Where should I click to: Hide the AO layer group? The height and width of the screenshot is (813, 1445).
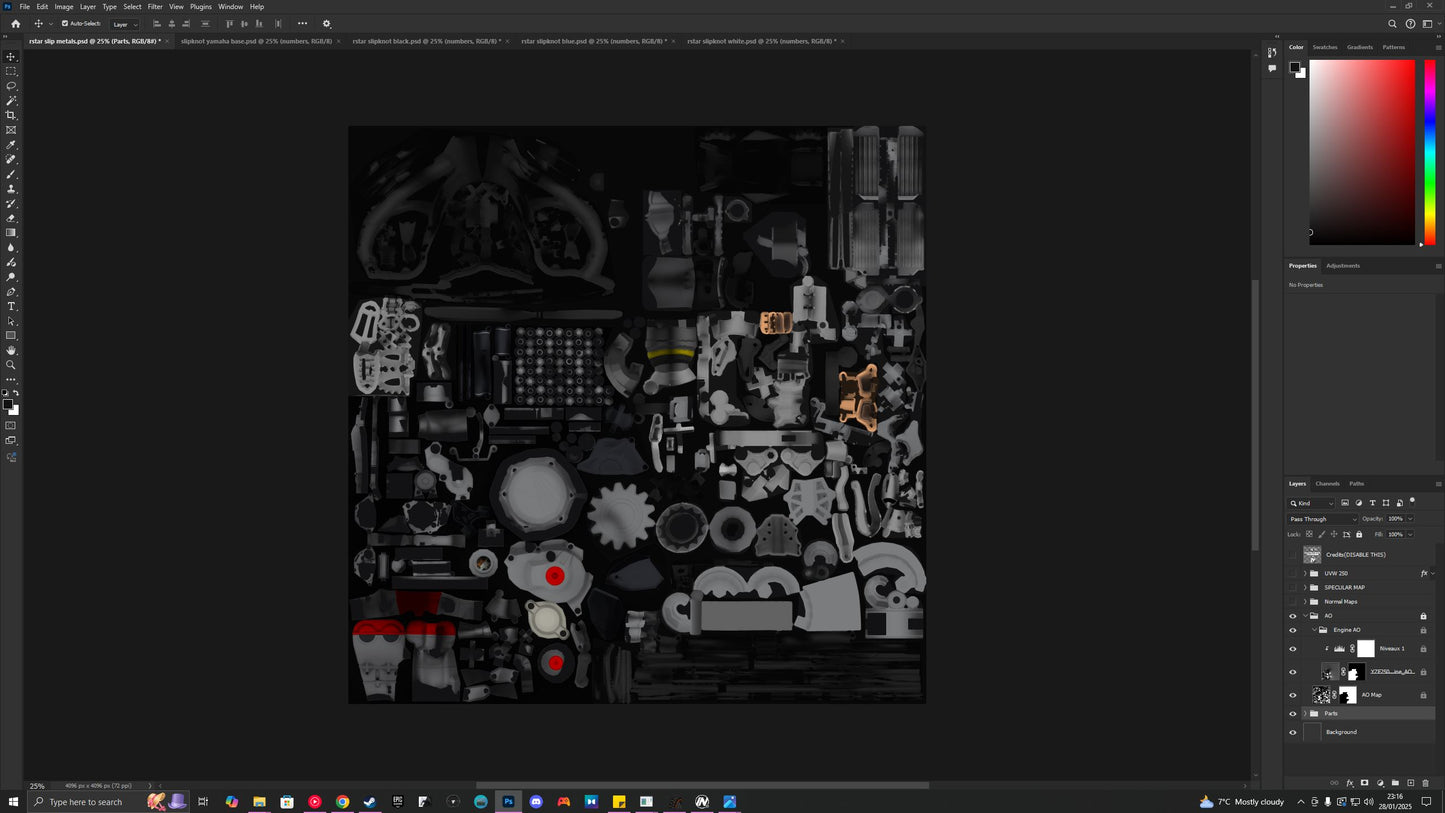pos(1292,615)
